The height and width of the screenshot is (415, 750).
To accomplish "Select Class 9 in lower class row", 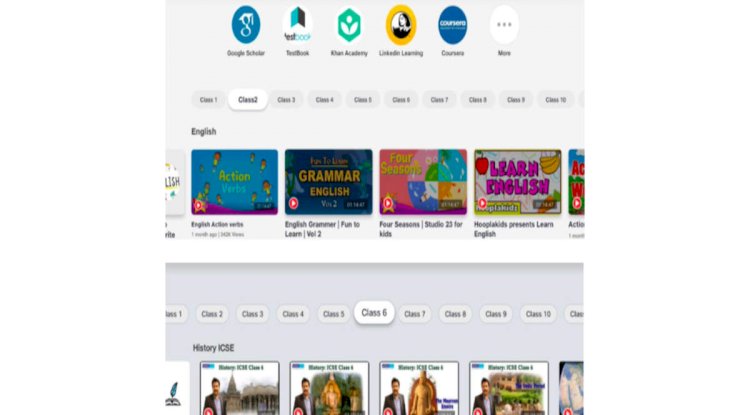I will [494, 314].
